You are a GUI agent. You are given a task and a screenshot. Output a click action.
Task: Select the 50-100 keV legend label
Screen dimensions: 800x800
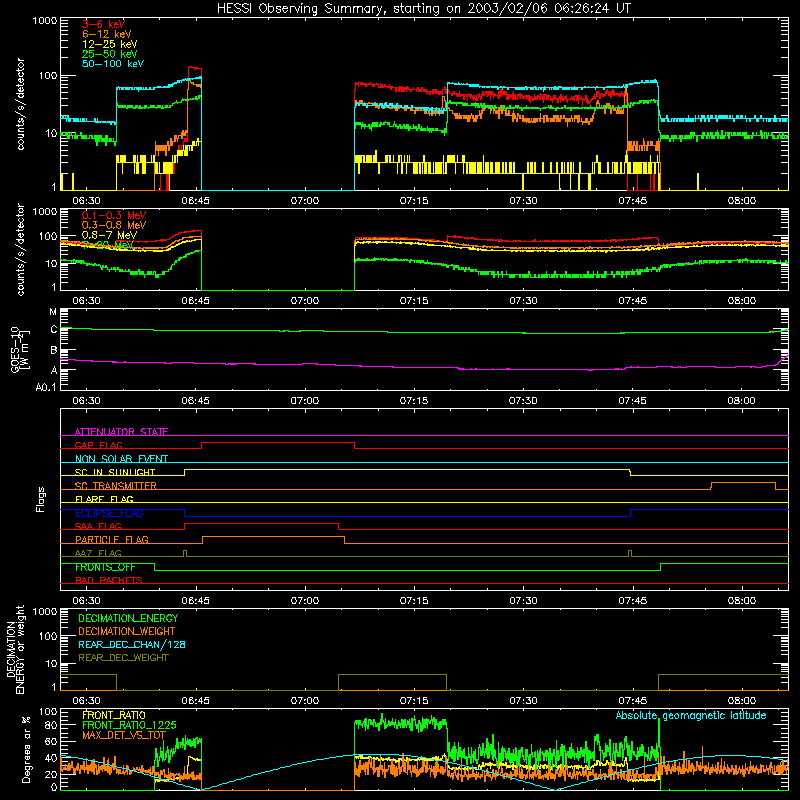pyautogui.click(x=113, y=64)
